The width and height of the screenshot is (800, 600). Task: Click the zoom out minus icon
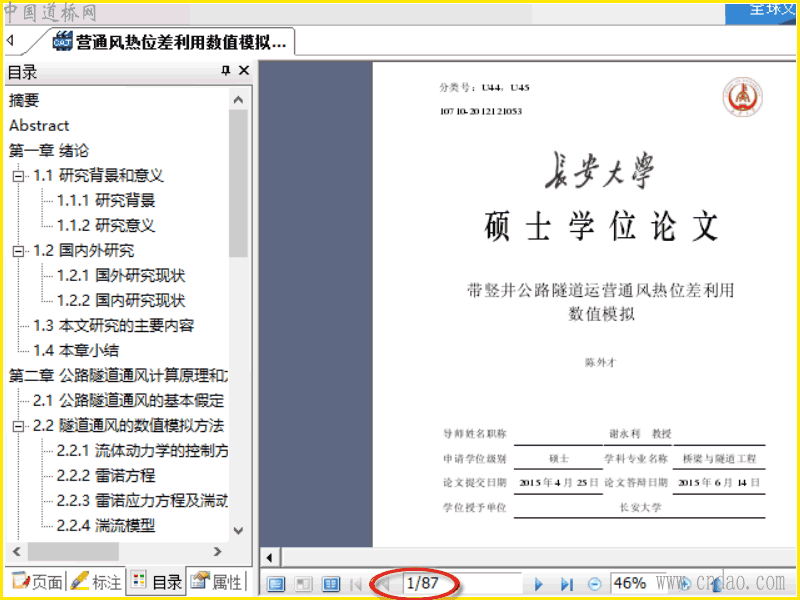pos(594,584)
